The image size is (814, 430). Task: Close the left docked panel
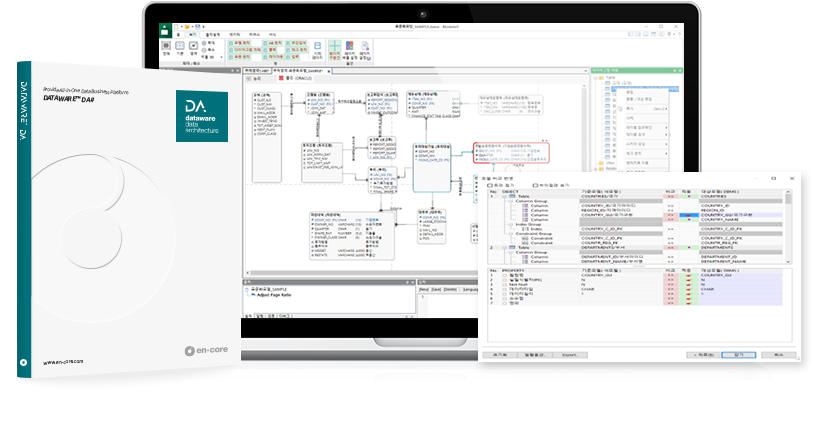coord(238,71)
